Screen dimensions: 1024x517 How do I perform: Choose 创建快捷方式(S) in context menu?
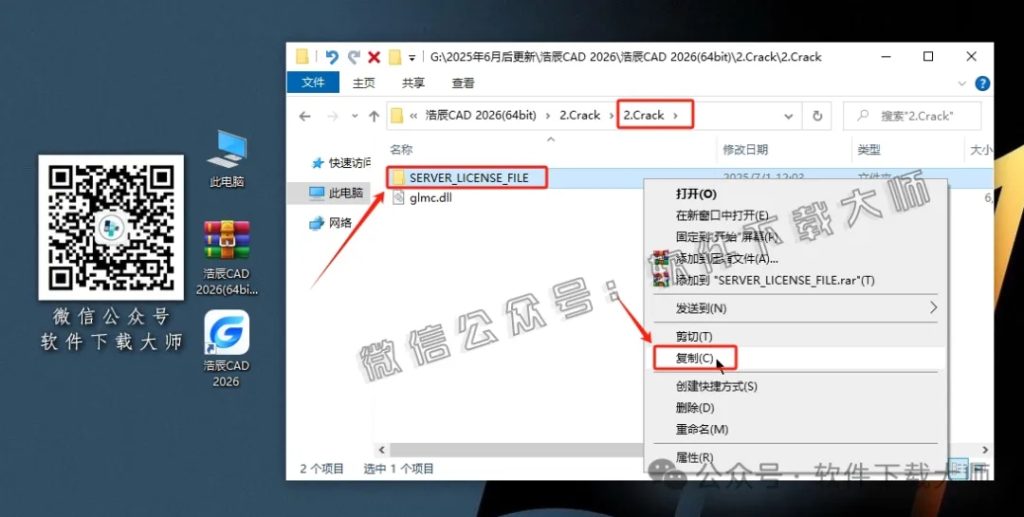tap(795, 386)
